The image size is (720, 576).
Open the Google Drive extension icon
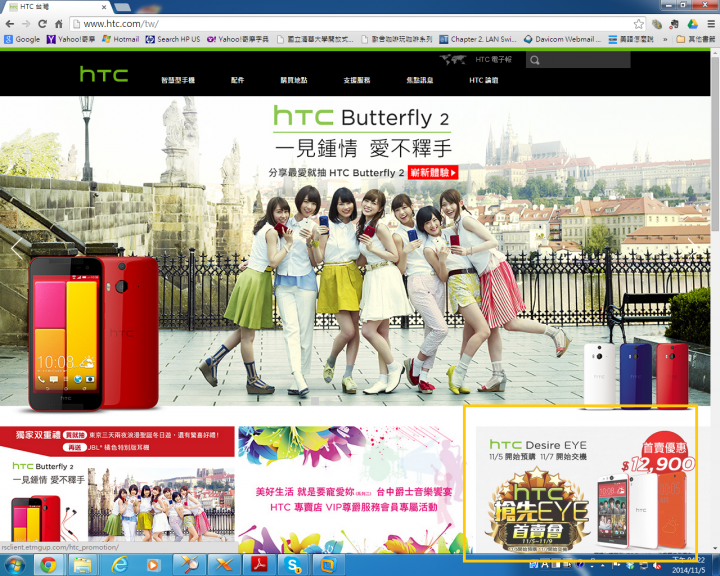692,24
